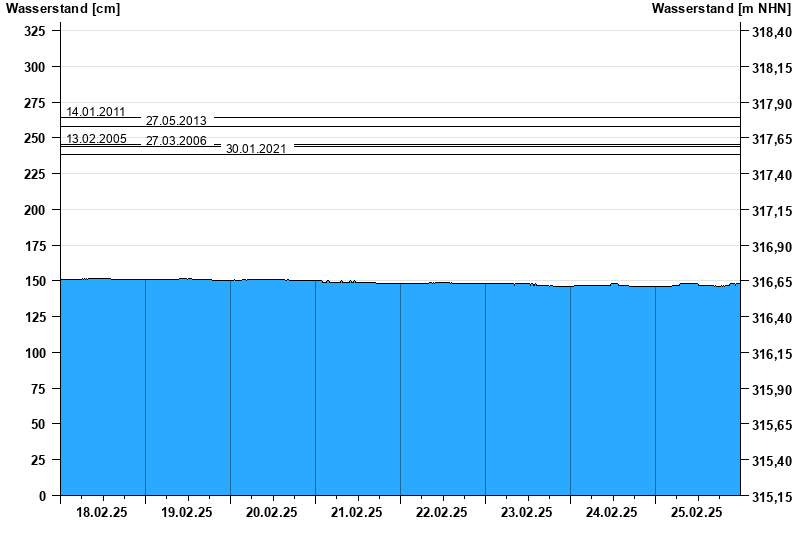Image resolution: width=800 pixels, height=550 pixels.
Task: Click the blue water level area of the chart
Action: click(x=400, y=390)
